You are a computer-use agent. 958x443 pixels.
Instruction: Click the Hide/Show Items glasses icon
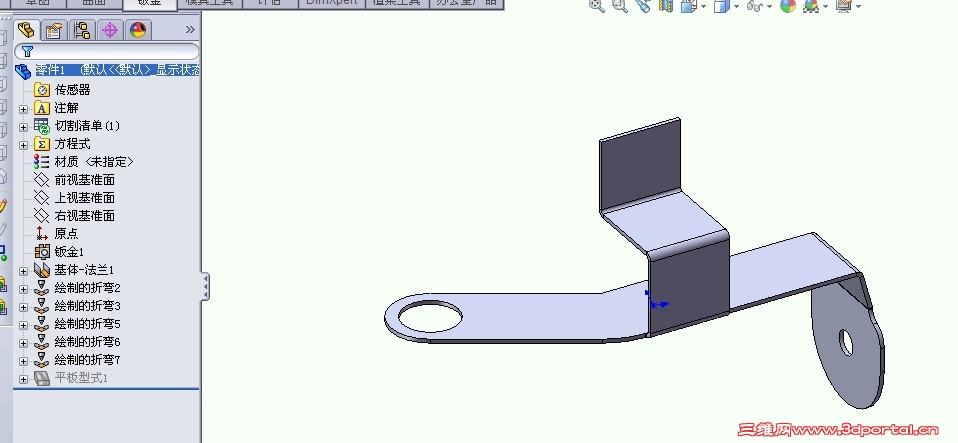(x=755, y=6)
